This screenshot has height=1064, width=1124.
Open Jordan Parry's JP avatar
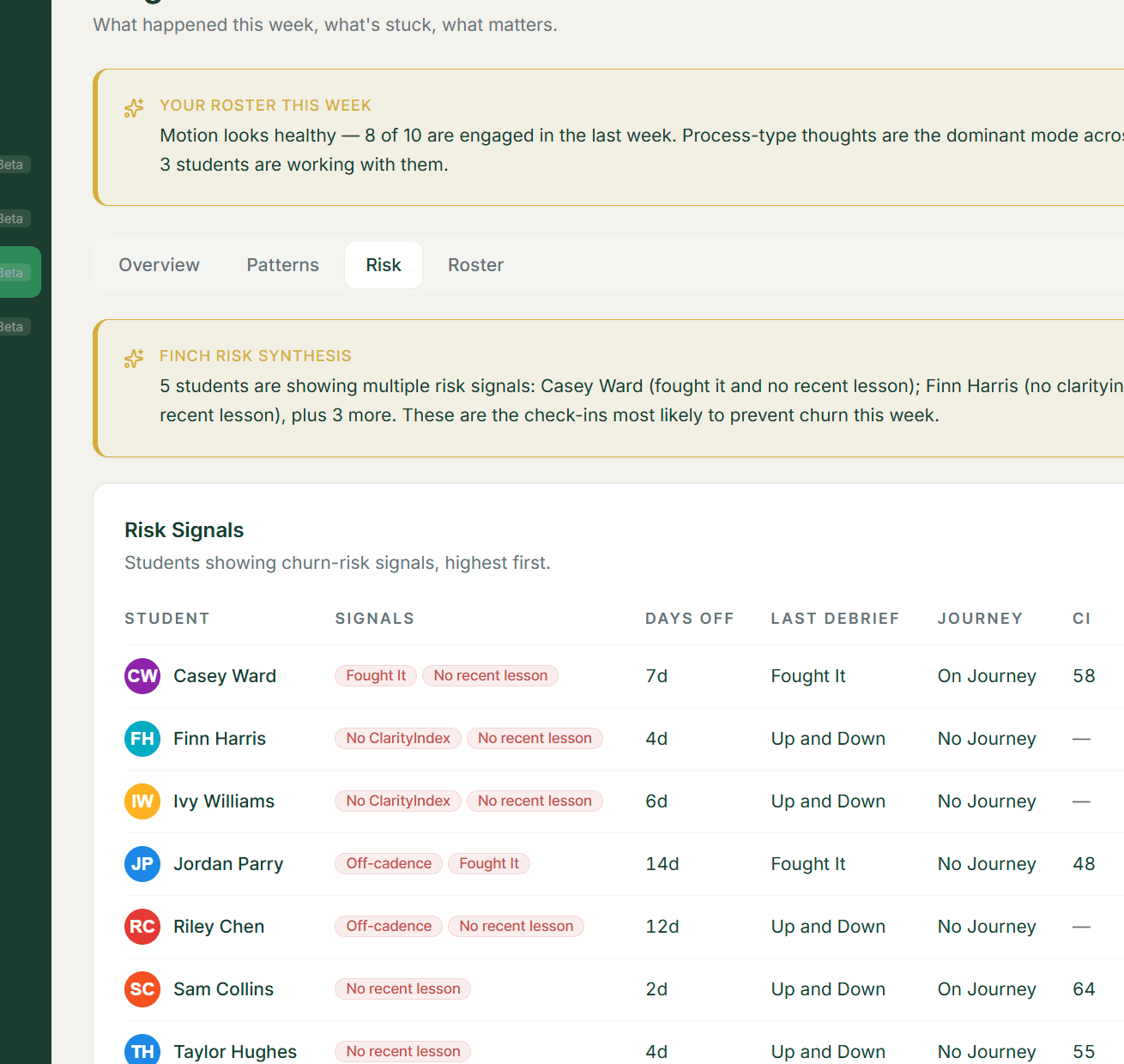pos(142,864)
